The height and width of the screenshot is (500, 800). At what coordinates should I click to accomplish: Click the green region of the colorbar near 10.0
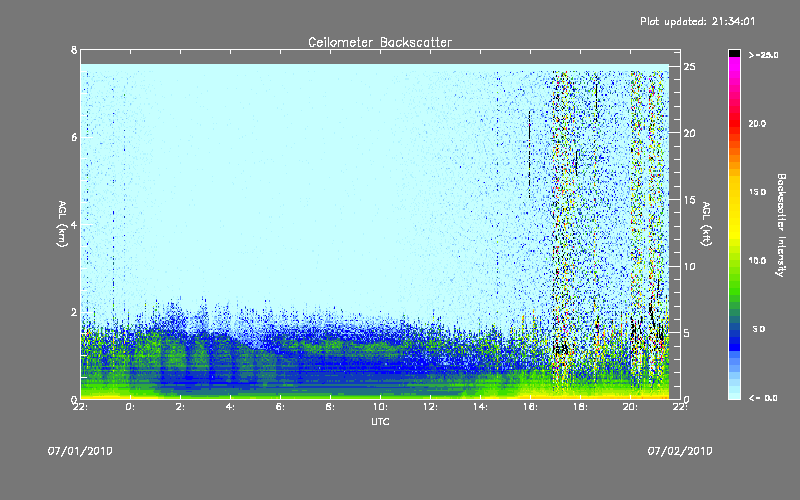[x=734, y=261]
